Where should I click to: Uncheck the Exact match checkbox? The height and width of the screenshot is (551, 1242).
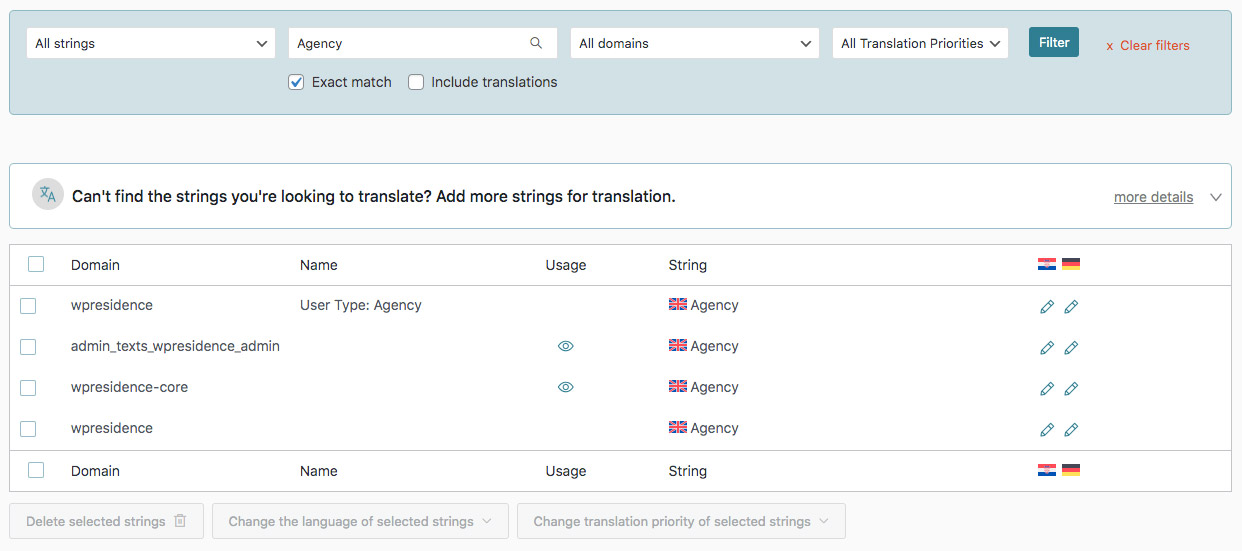(x=296, y=82)
